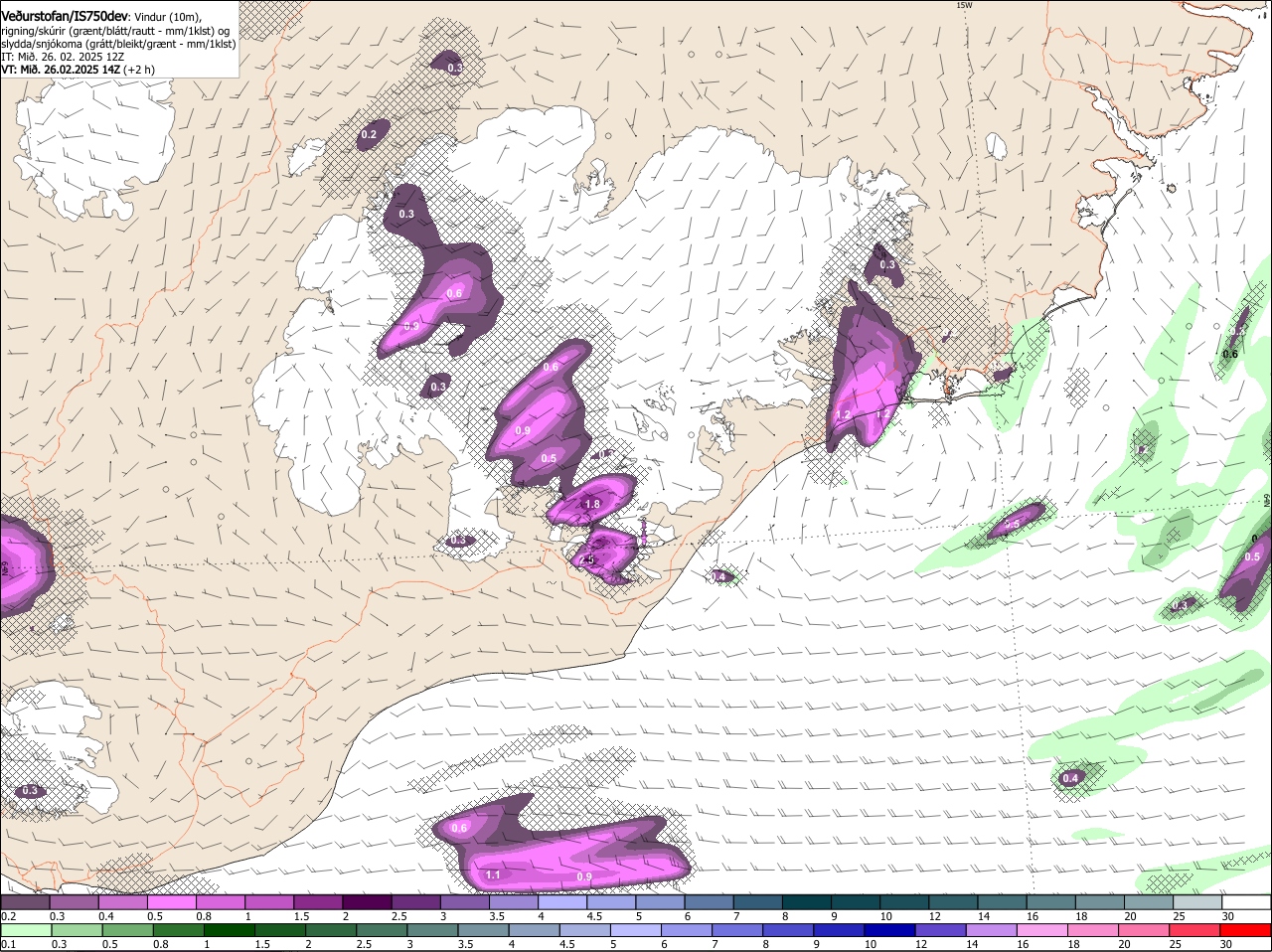Click the 0.9 value beside 1.1 in southern band
Viewport: 1272px width, 952px height.
tap(584, 876)
